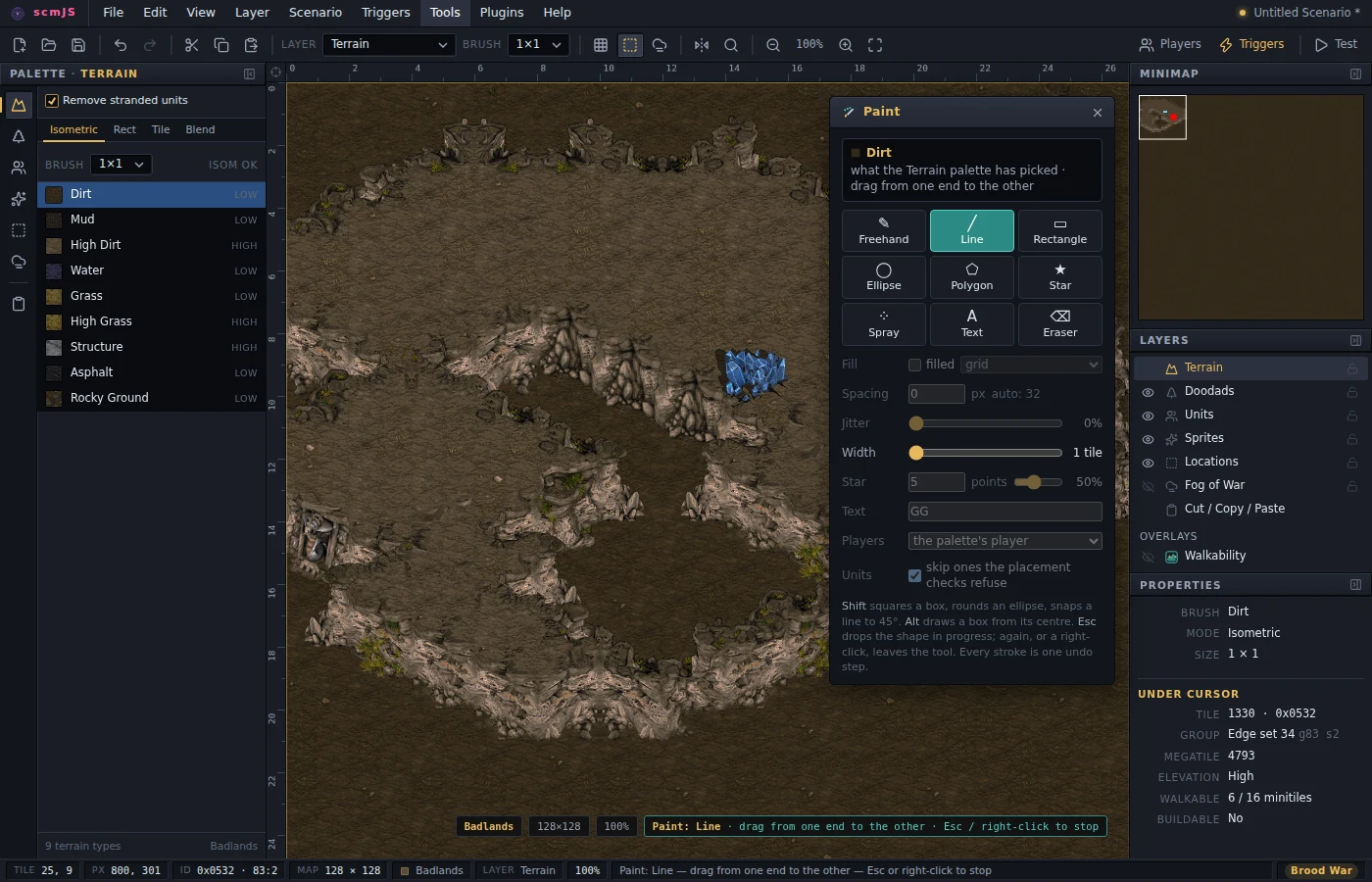Screen dimensions: 1372x882
Task: Click the fit-to-screen icon
Action: (875, 45)
